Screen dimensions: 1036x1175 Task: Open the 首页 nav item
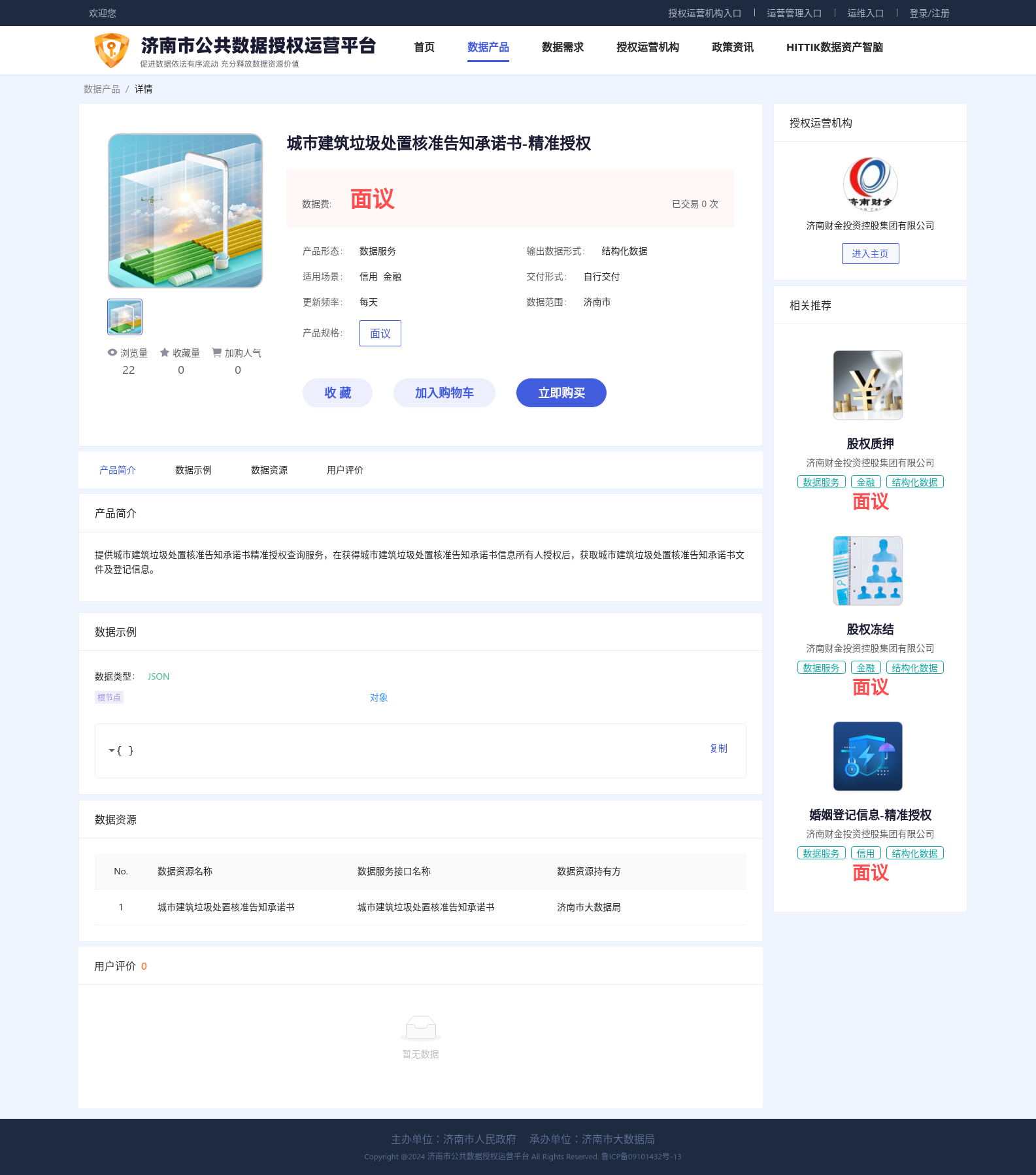click(x=424, y=47)
